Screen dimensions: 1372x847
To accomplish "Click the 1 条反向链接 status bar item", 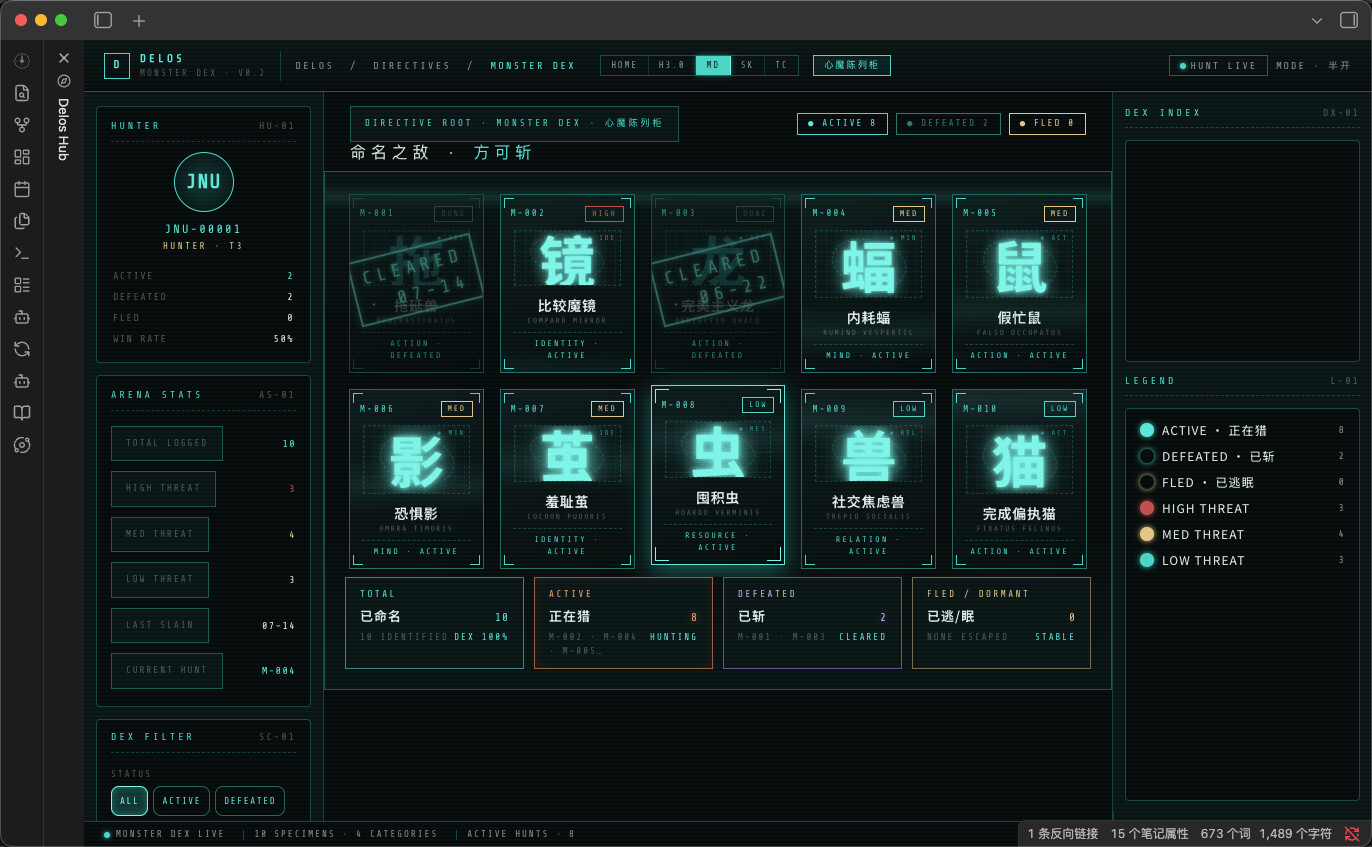I will pyautogui.click(x=1063, y=833).
